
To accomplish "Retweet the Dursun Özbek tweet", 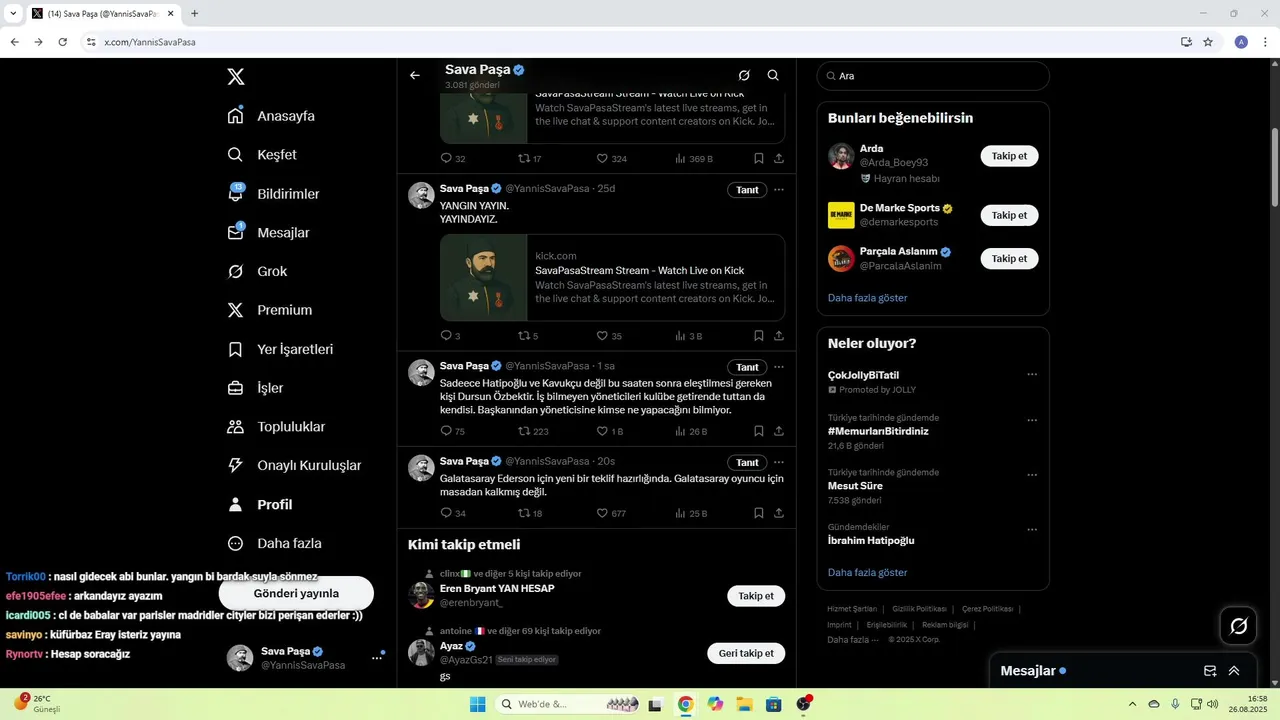I will coord(524,431).
